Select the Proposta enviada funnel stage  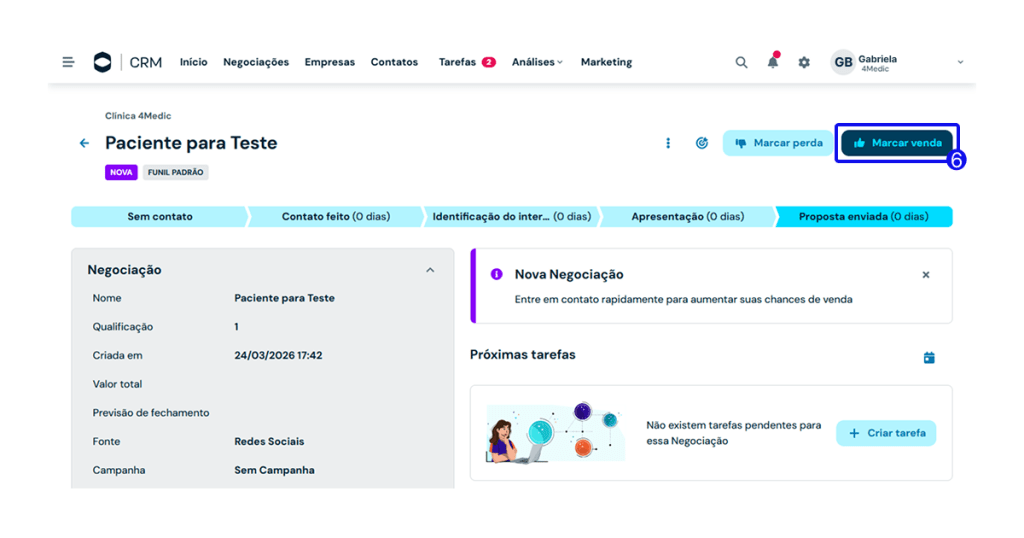point(863,217)
